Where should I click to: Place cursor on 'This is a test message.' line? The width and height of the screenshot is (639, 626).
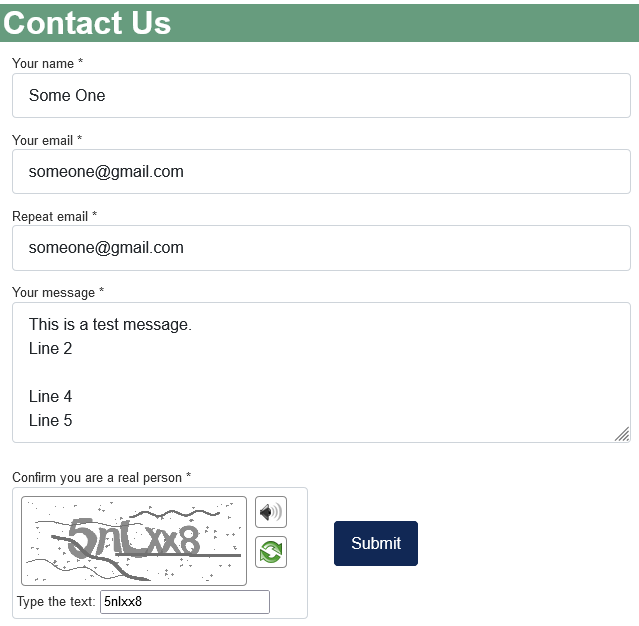(110, 324)
